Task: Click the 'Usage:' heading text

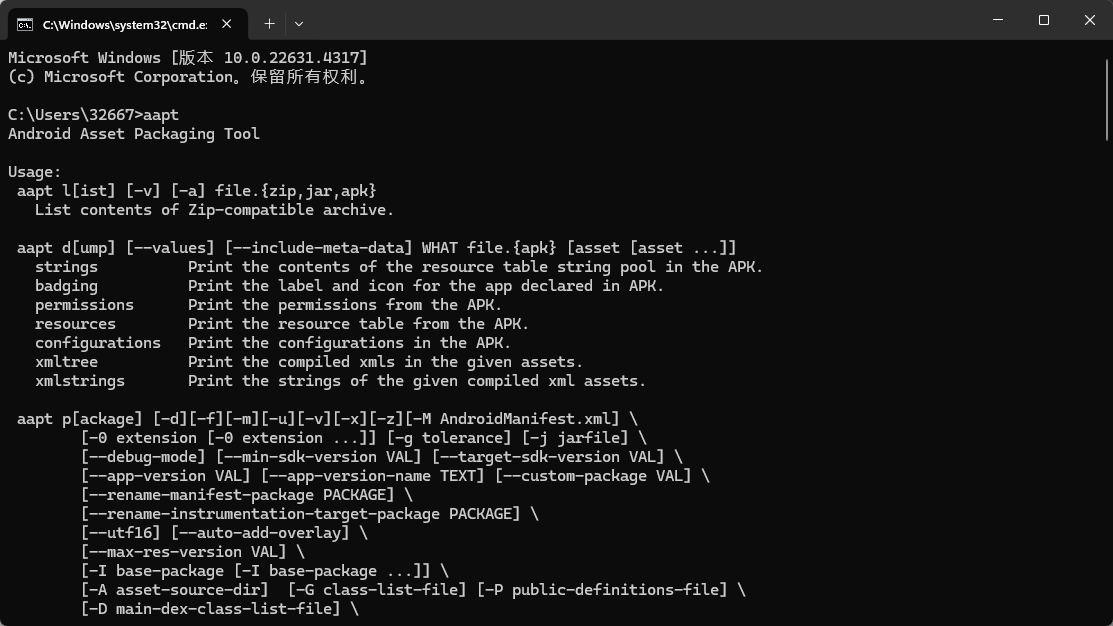Action: pos(35,172)
